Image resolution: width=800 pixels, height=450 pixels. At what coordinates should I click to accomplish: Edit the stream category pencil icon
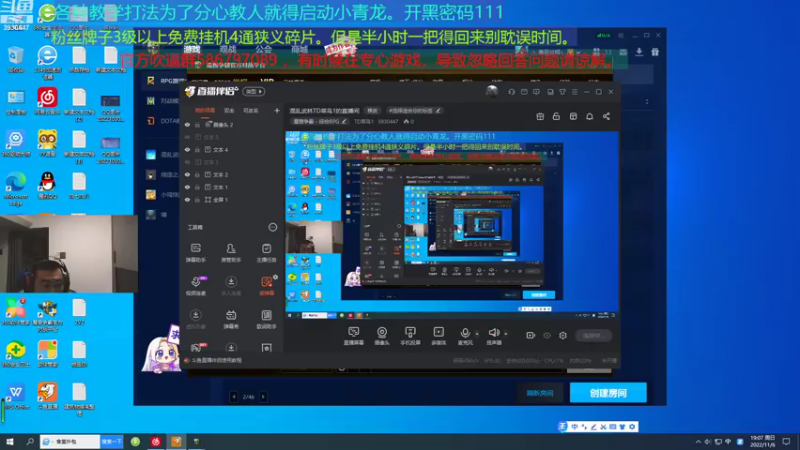[344, 121]
